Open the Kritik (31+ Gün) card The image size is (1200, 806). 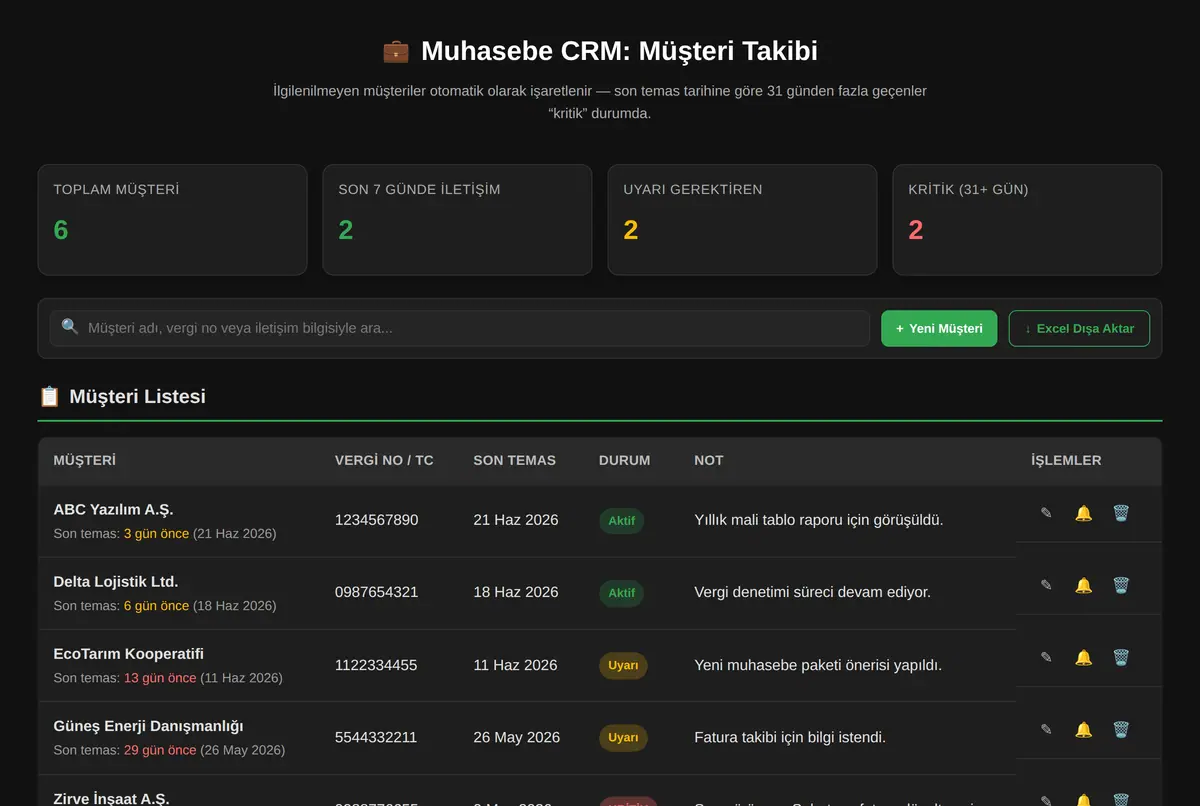1027,220
